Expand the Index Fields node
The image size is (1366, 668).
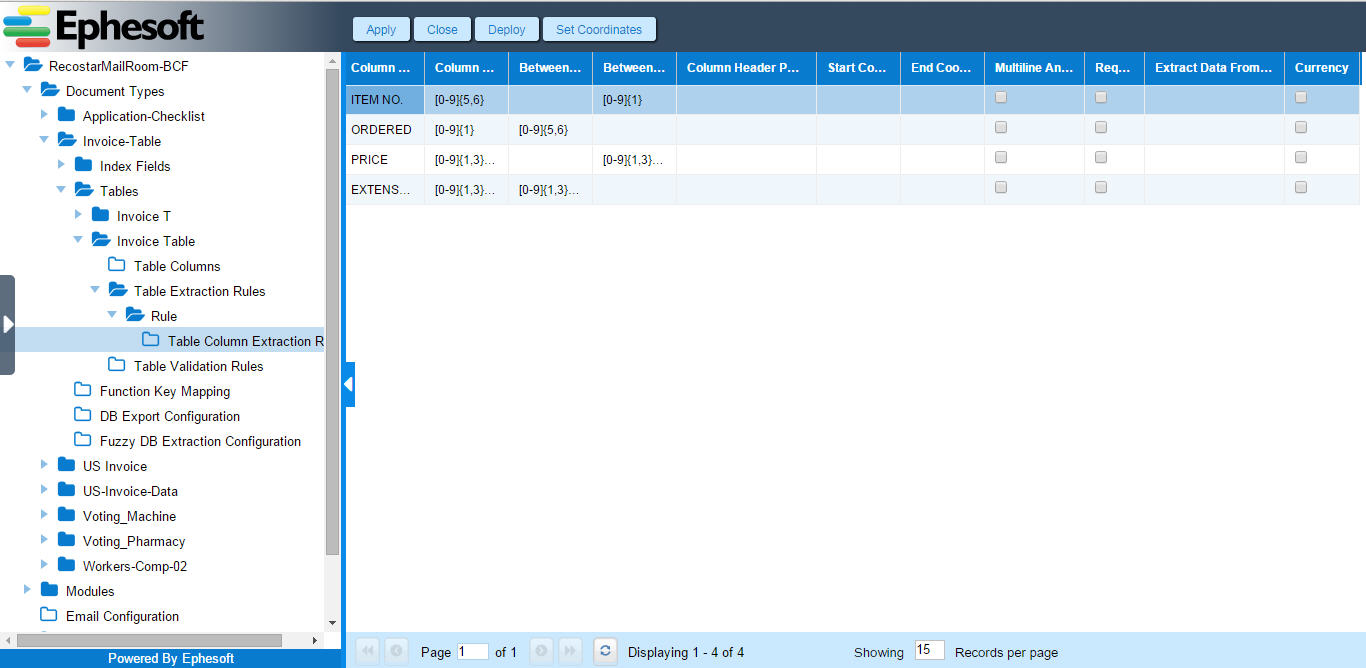pyautogui.click(x=61, y=165)
